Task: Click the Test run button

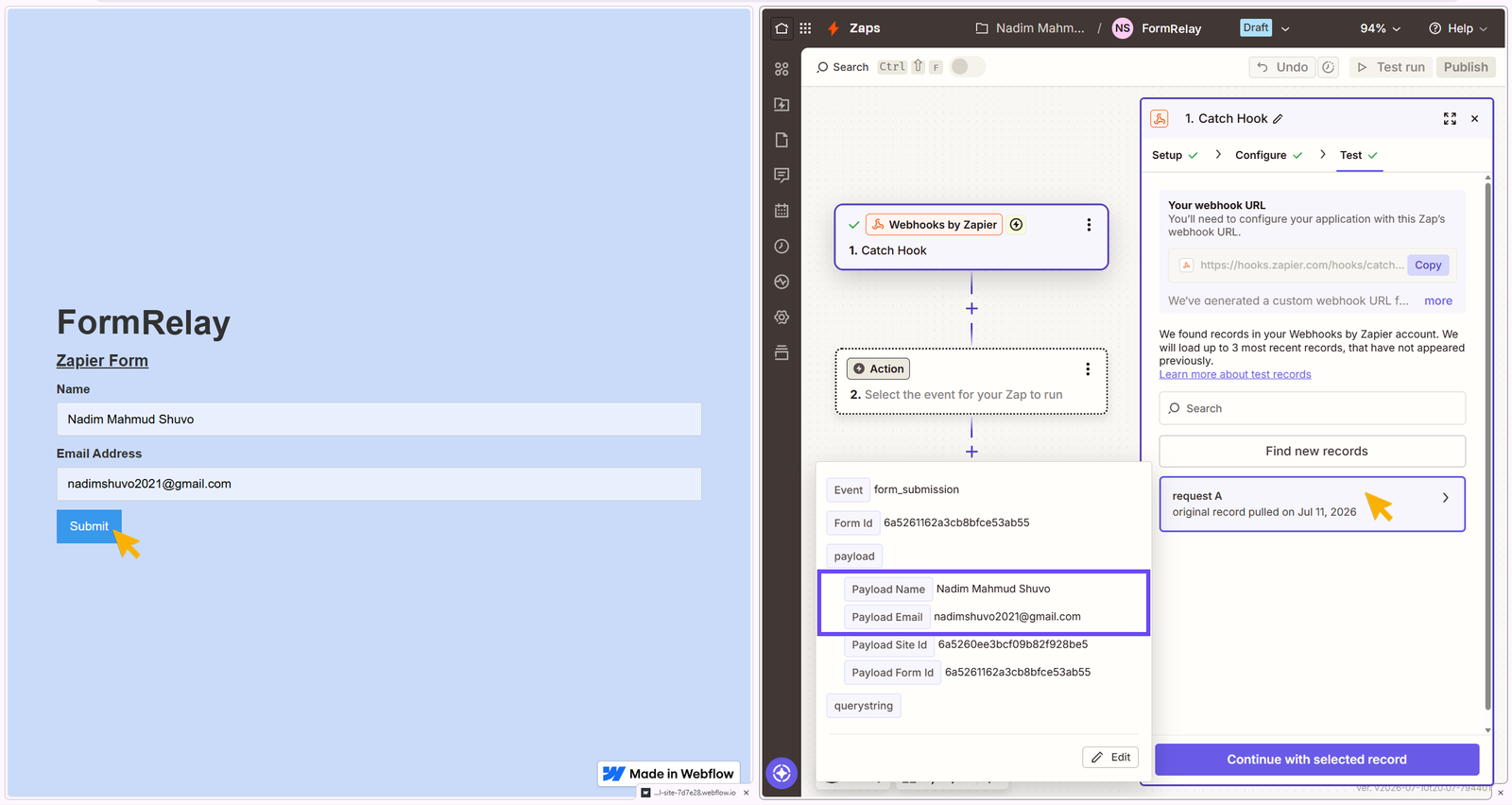Action: point(1391,67)
